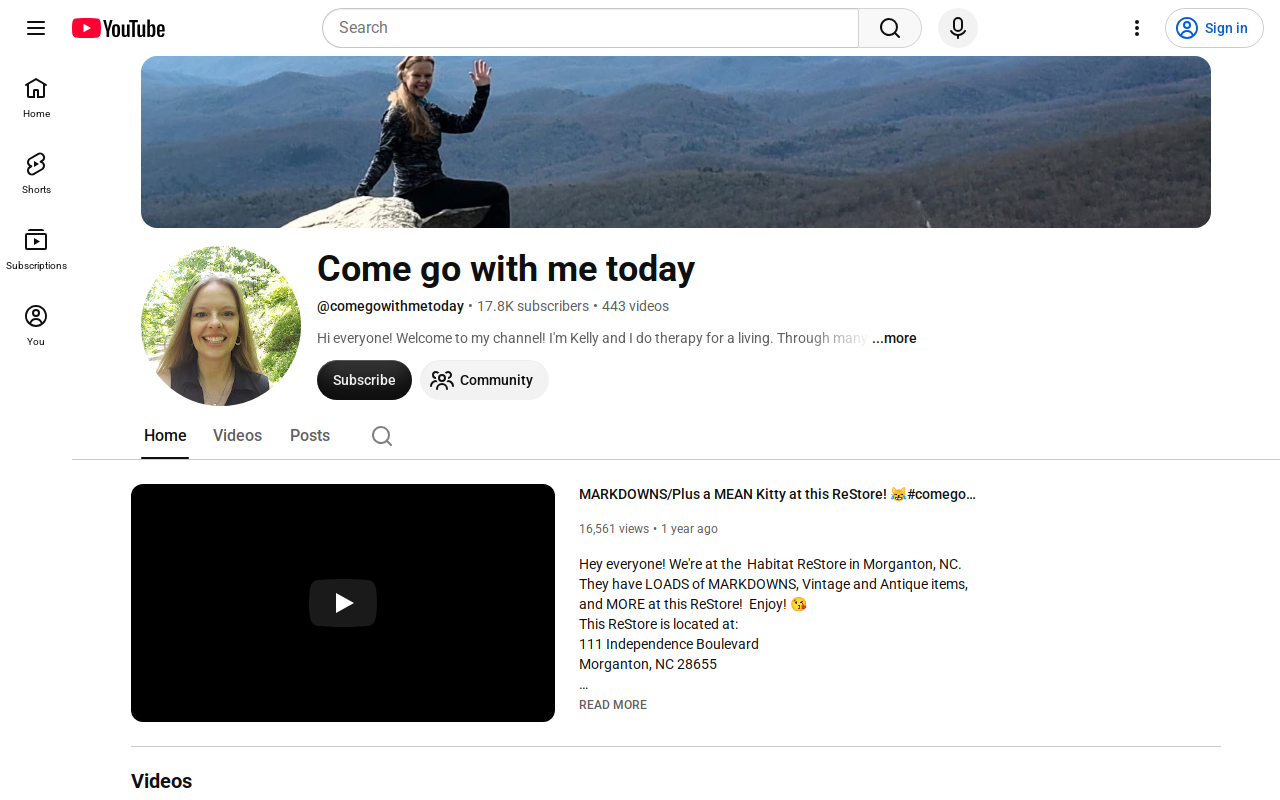This screenshot has height=800, width=1280.
Task: Click the mountain channel banner image
Action: click(676, 142)
